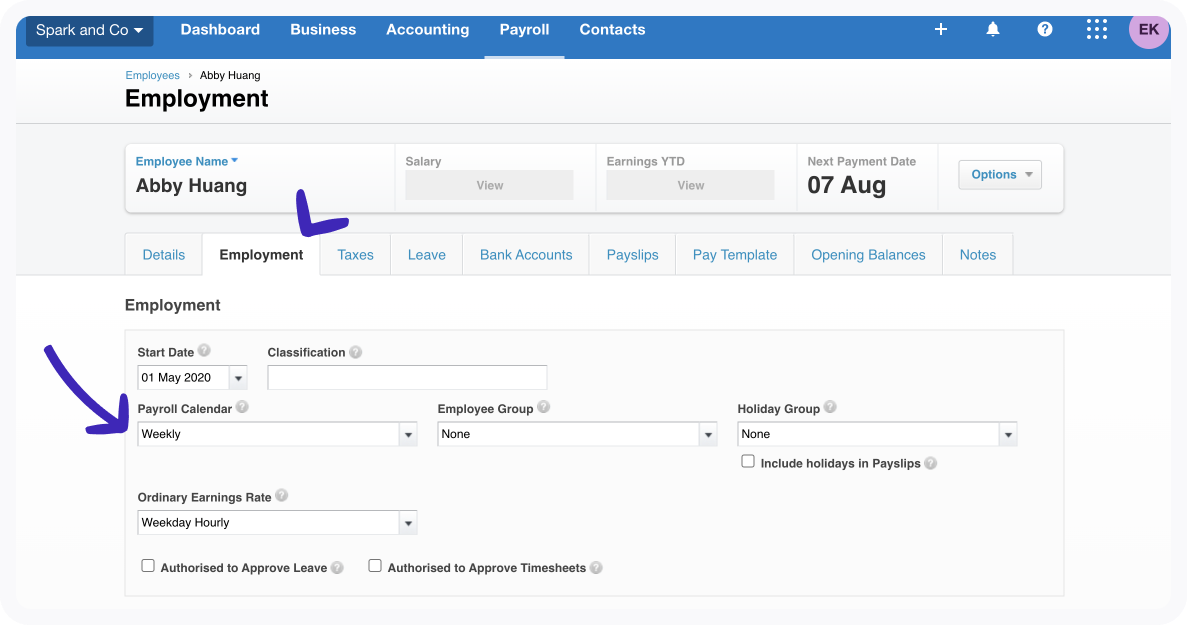Viewport: 1187px width, 625px height.
Task: Click the Salary View button
Action: [x=489, y=185]
